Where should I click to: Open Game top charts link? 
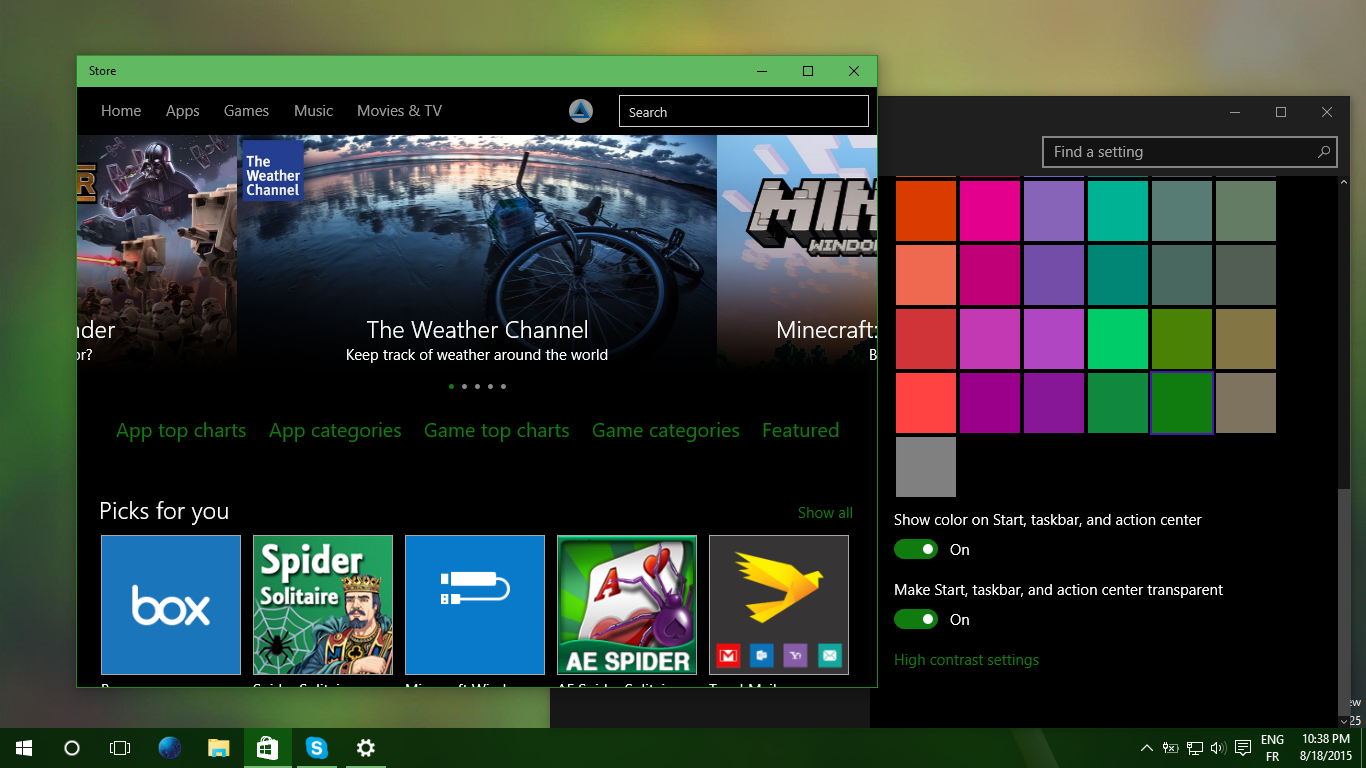click(x=497, y=431)
